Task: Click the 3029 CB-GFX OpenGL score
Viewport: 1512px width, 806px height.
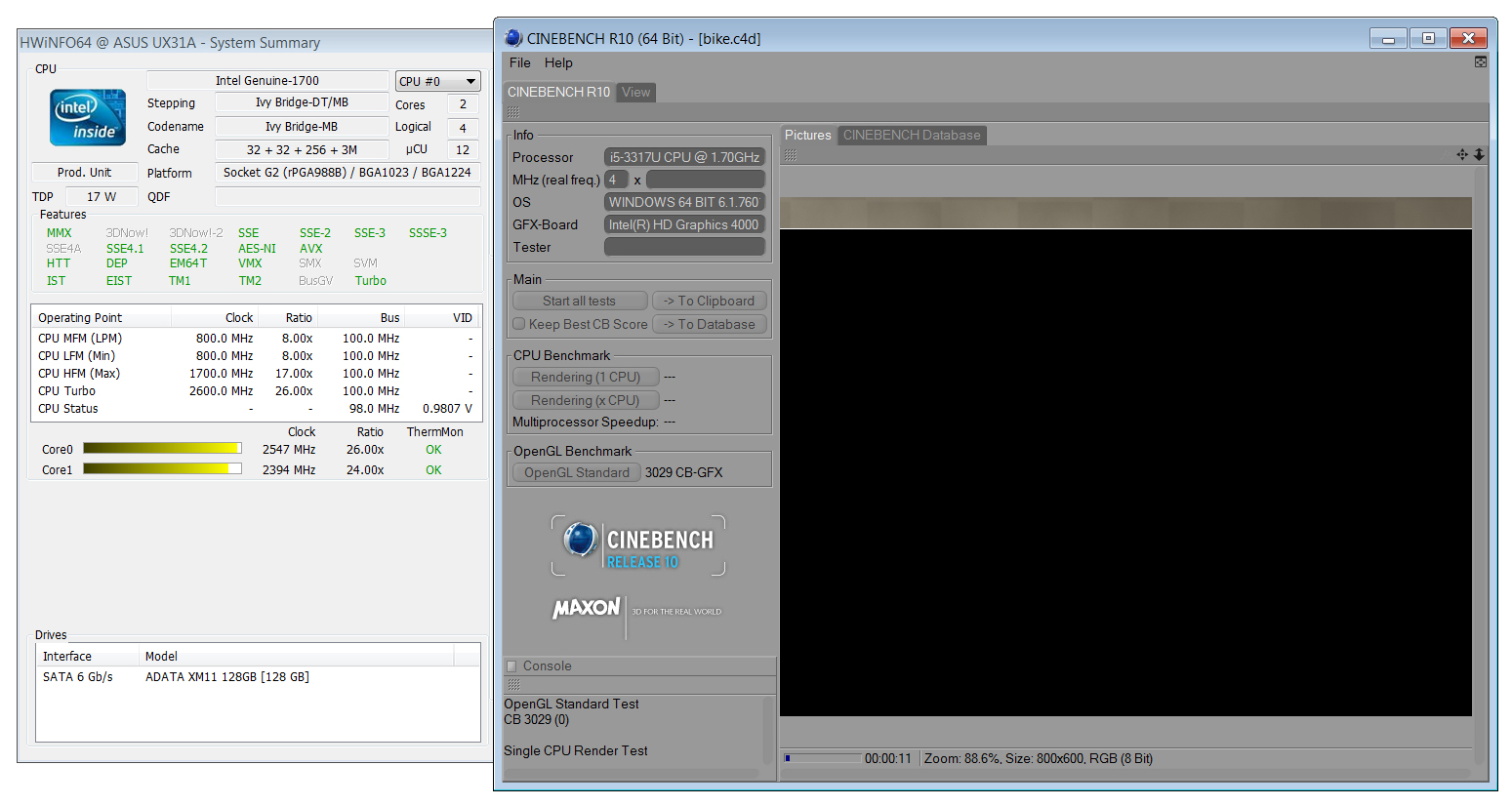Action: pyautogui.click(x=683, y=472)
